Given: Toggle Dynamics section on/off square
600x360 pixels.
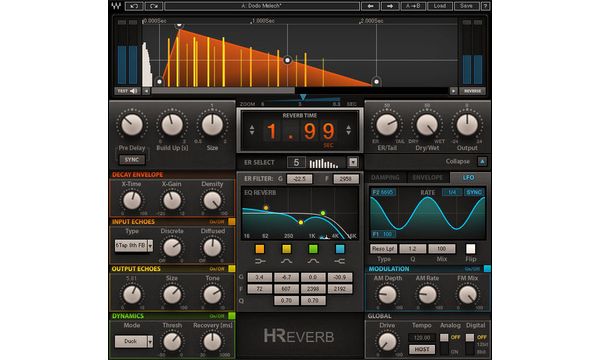Looking at the screenshot, I should (232, 316).
